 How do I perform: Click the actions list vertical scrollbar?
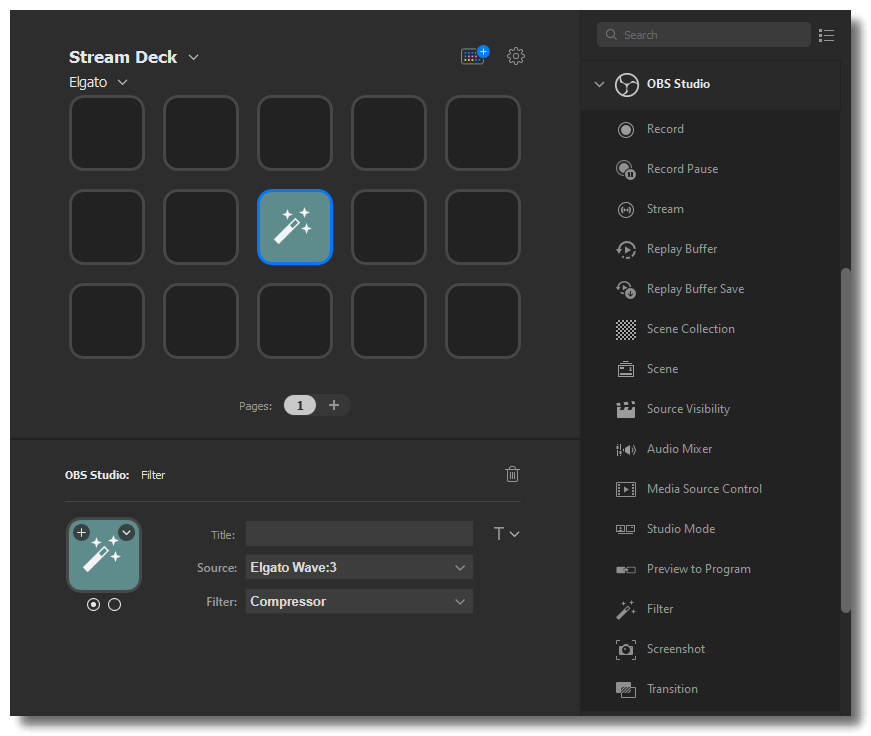(x=845, y=440)
